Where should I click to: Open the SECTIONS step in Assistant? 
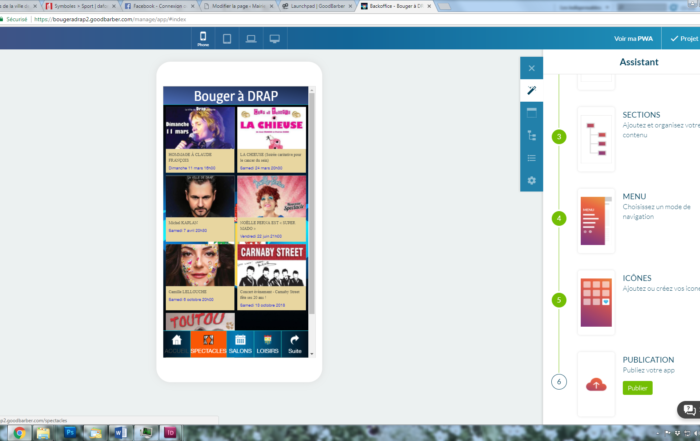point(641,115)
